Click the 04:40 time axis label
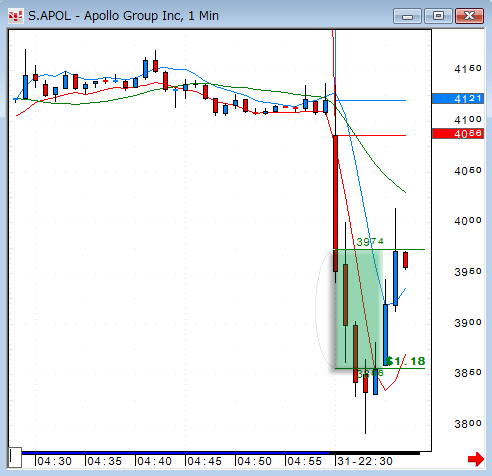 pyautogui.click(x=154, y=461)
